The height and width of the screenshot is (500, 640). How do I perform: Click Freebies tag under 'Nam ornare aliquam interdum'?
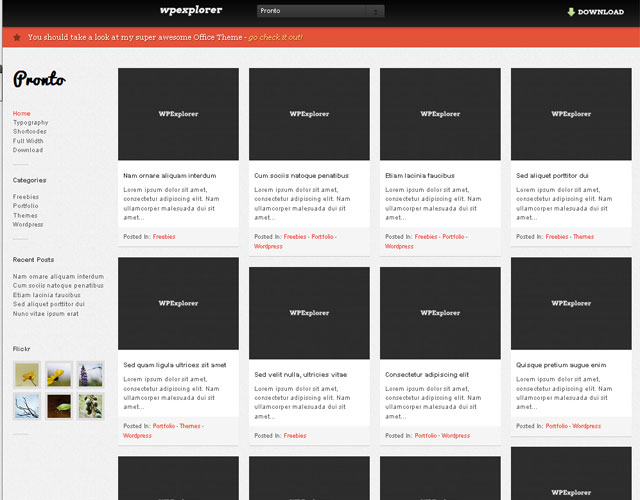coord(164,236)
